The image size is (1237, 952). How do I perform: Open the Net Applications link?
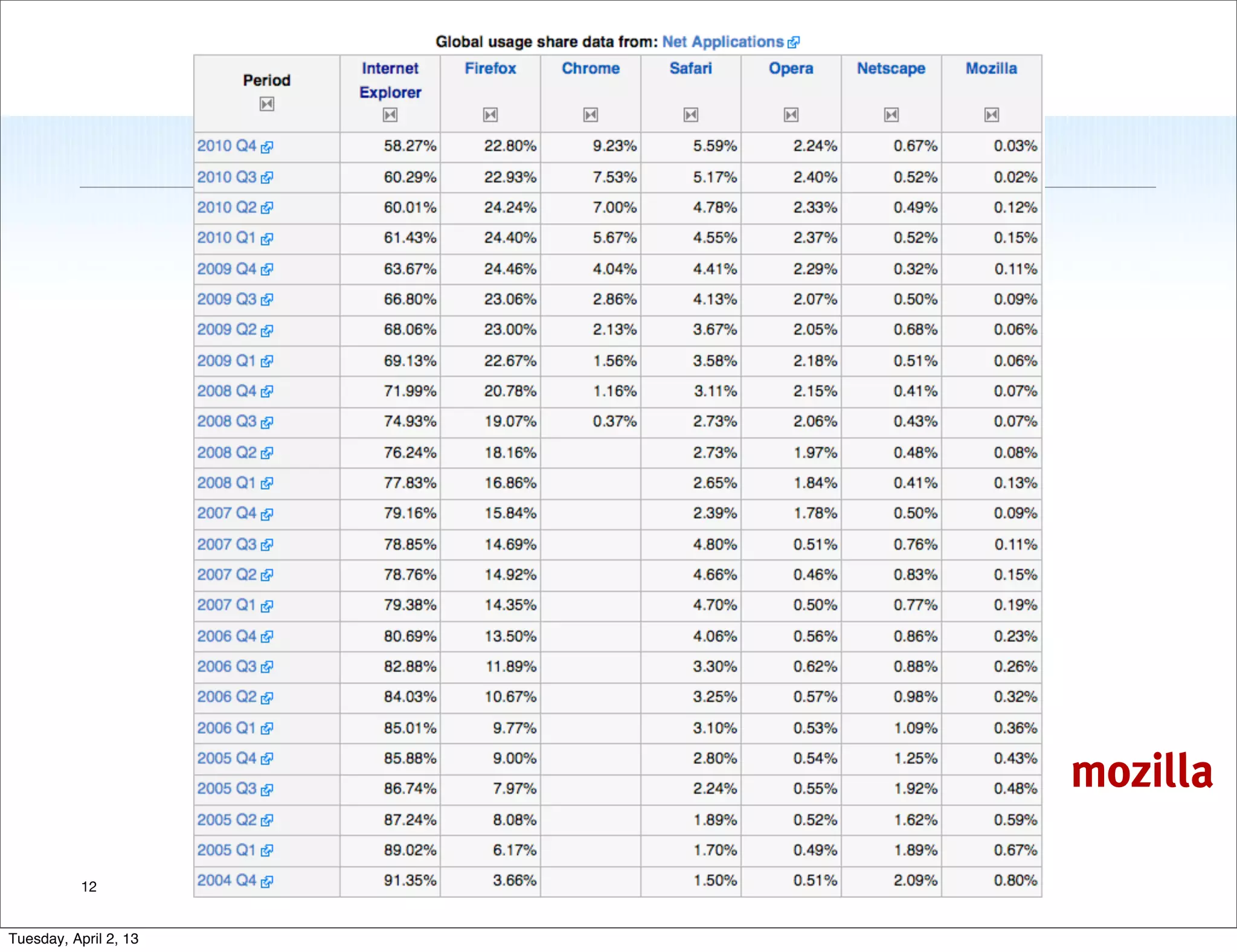point(722,42)
